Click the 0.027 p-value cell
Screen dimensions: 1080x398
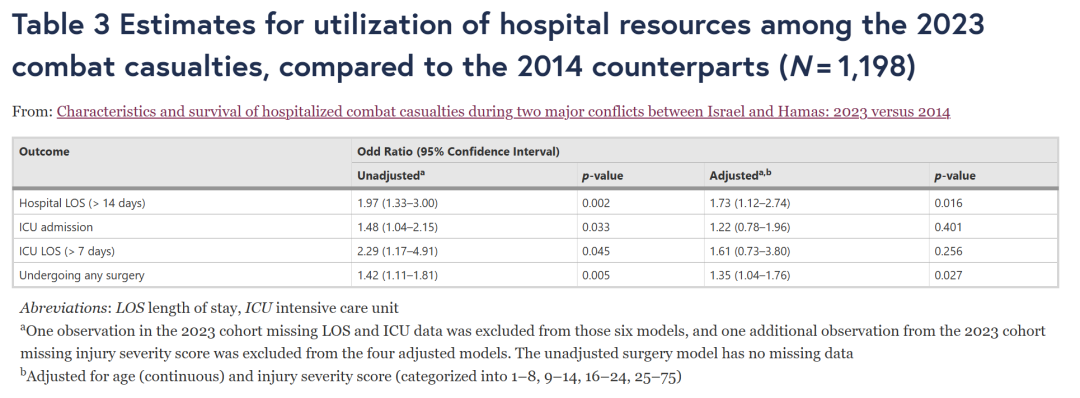tap(948, 275)
